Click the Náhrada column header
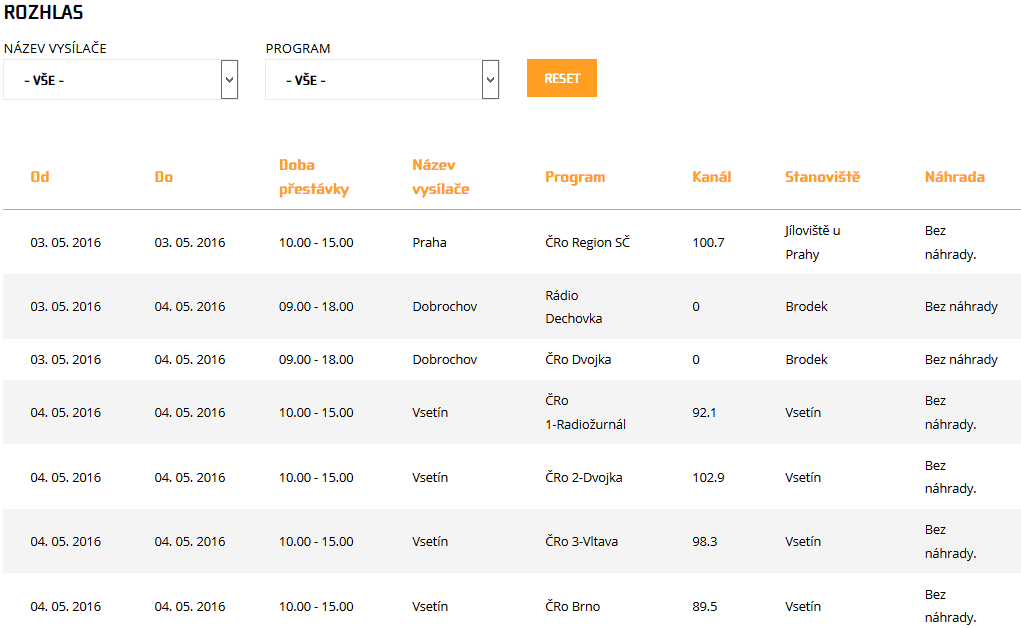The height and width of the screenshot is (628, 1021). 954,177
